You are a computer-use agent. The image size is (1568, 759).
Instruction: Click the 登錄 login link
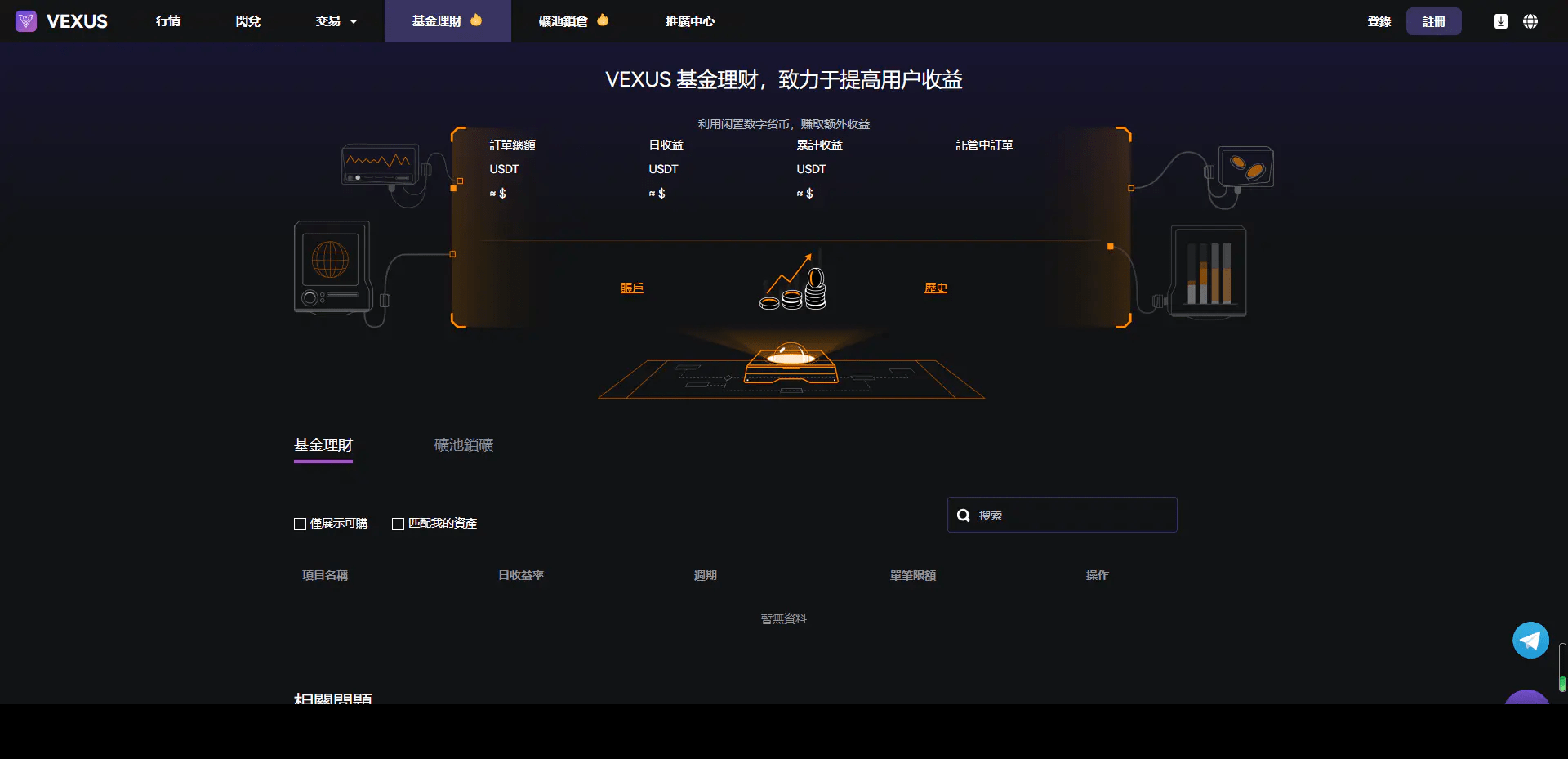point(1379,22)
